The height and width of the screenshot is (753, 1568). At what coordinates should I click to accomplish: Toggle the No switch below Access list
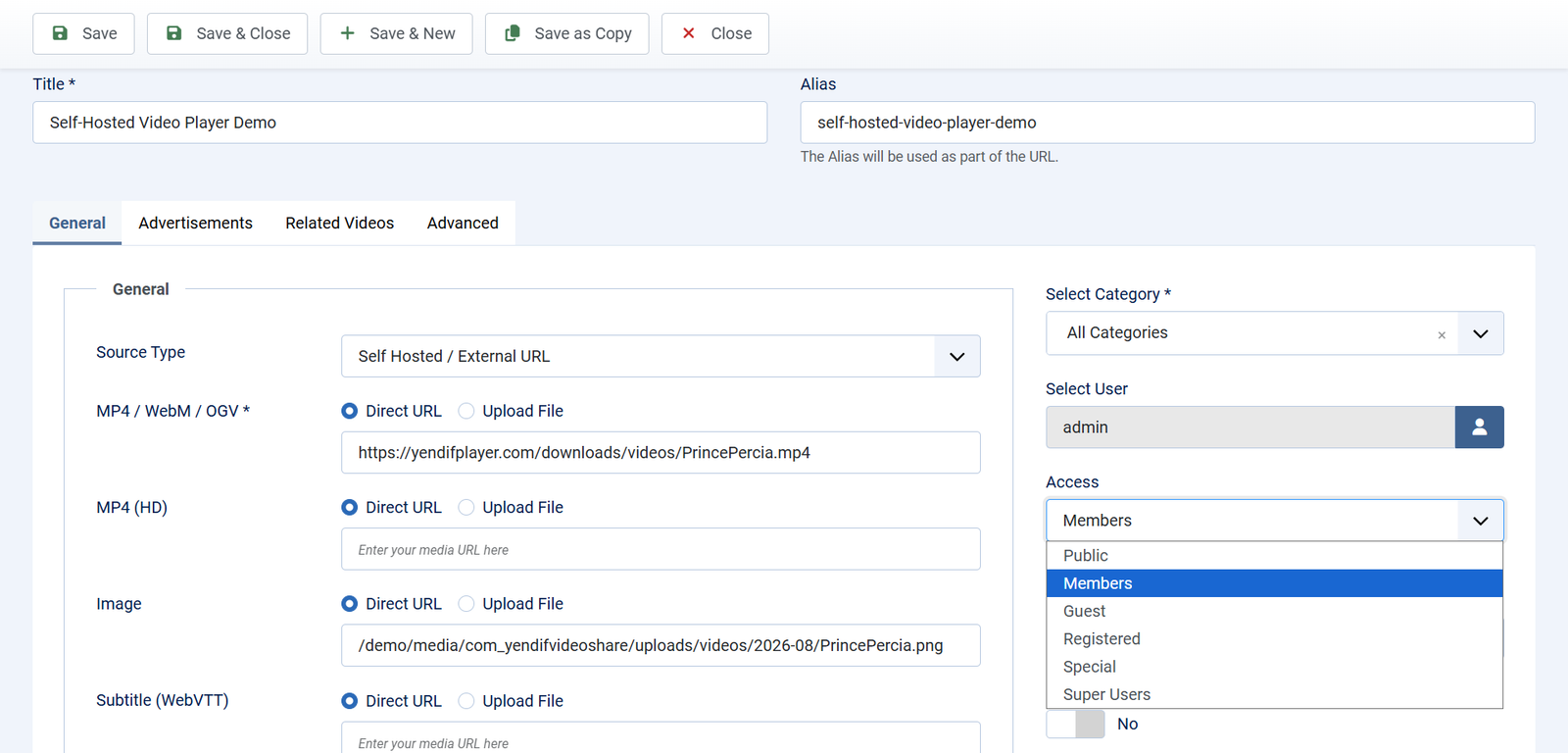(x=1076, y=724)
